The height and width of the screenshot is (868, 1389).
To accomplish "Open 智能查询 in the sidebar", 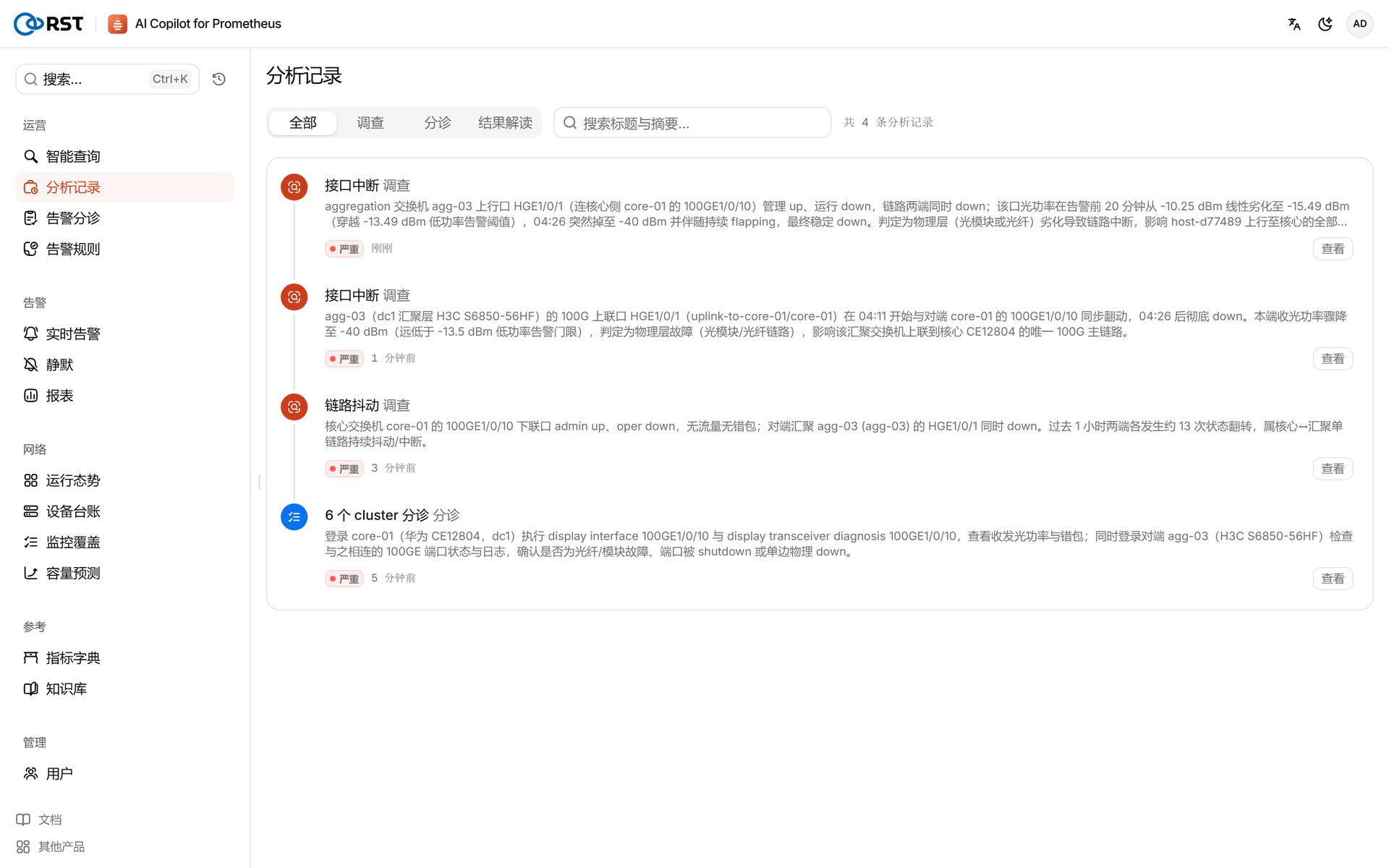I will (124, 156).
